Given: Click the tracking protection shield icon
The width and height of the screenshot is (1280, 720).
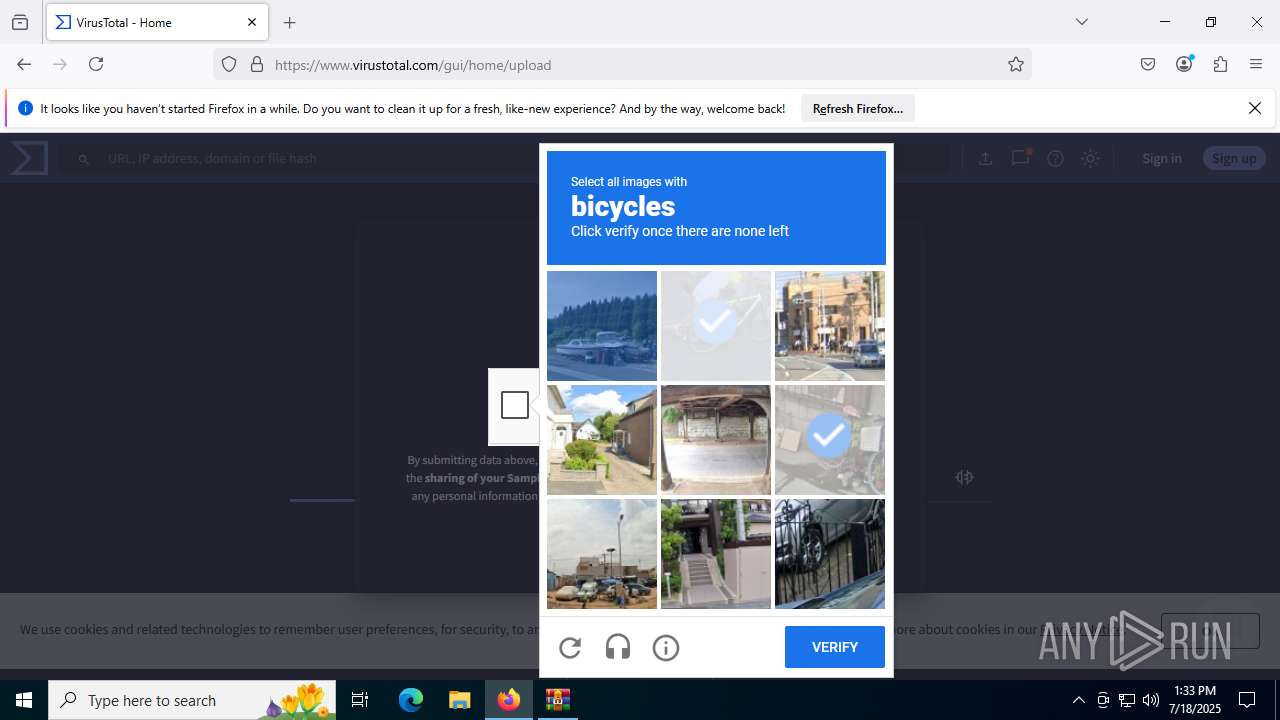Looking at the screenshot, I should coord(229,64).
